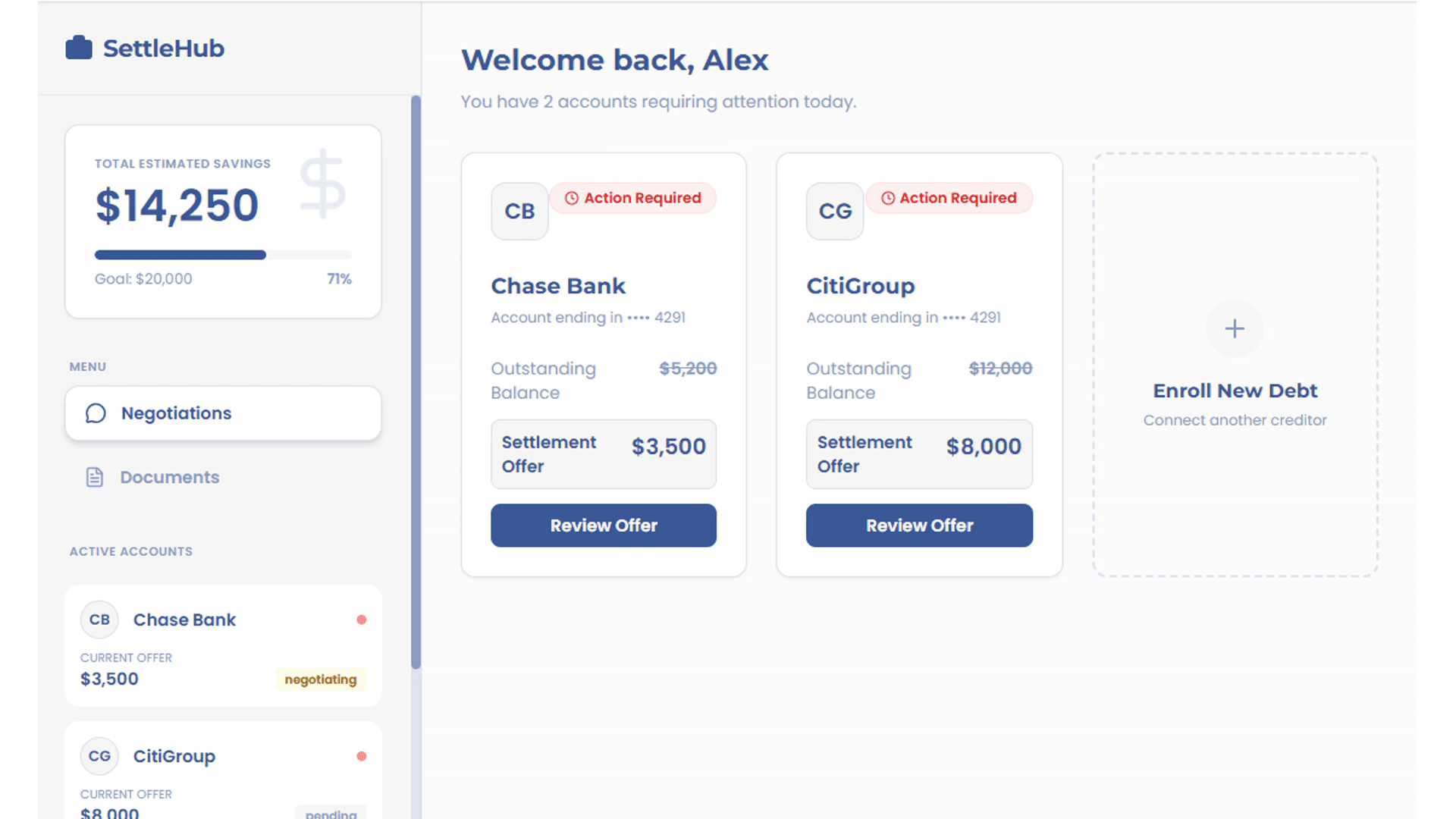
Task: Click the Negotiations chat bubble icon
Action: point(96,413)
